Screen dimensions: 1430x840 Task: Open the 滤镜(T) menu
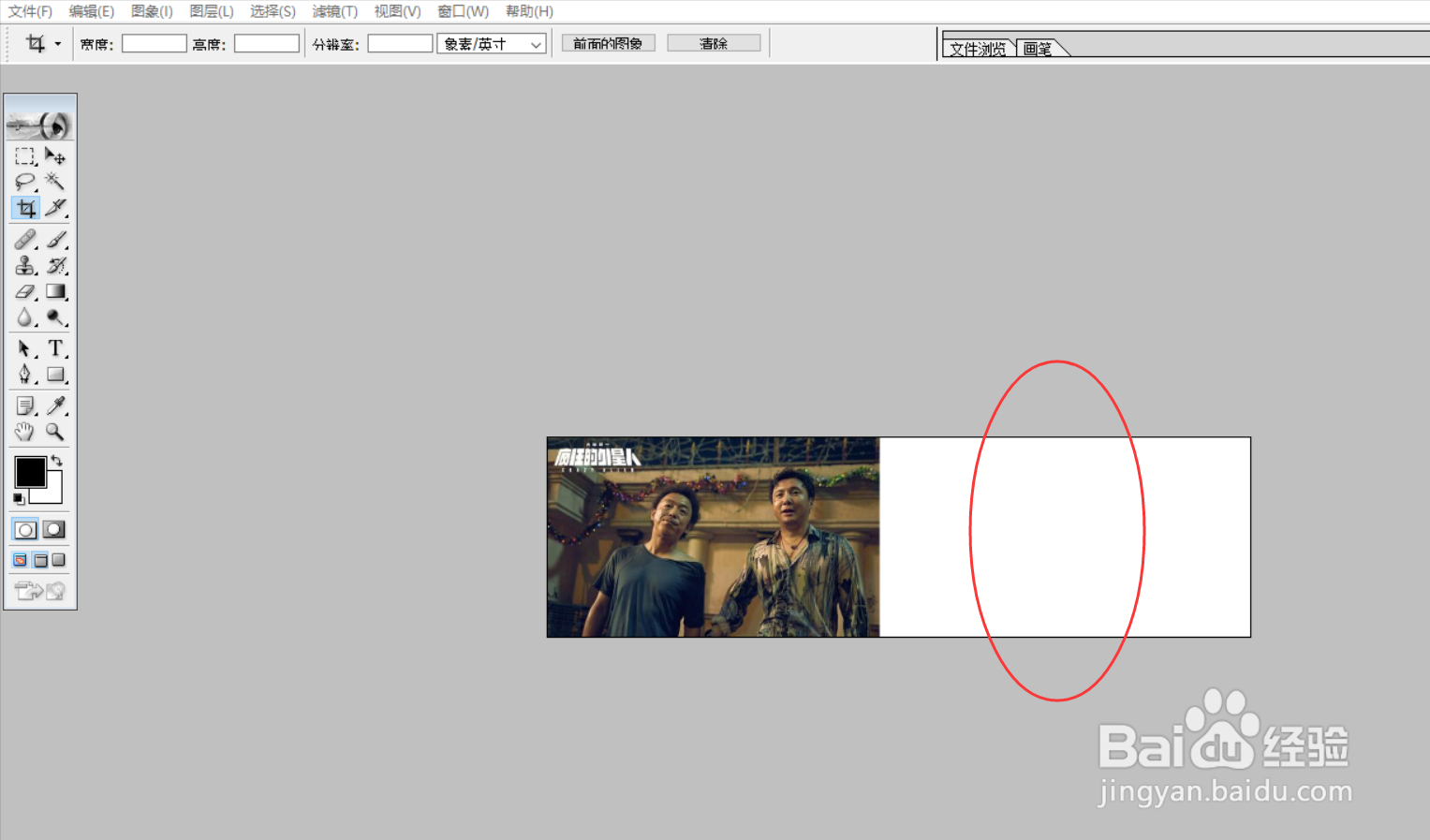coord(334,11)
